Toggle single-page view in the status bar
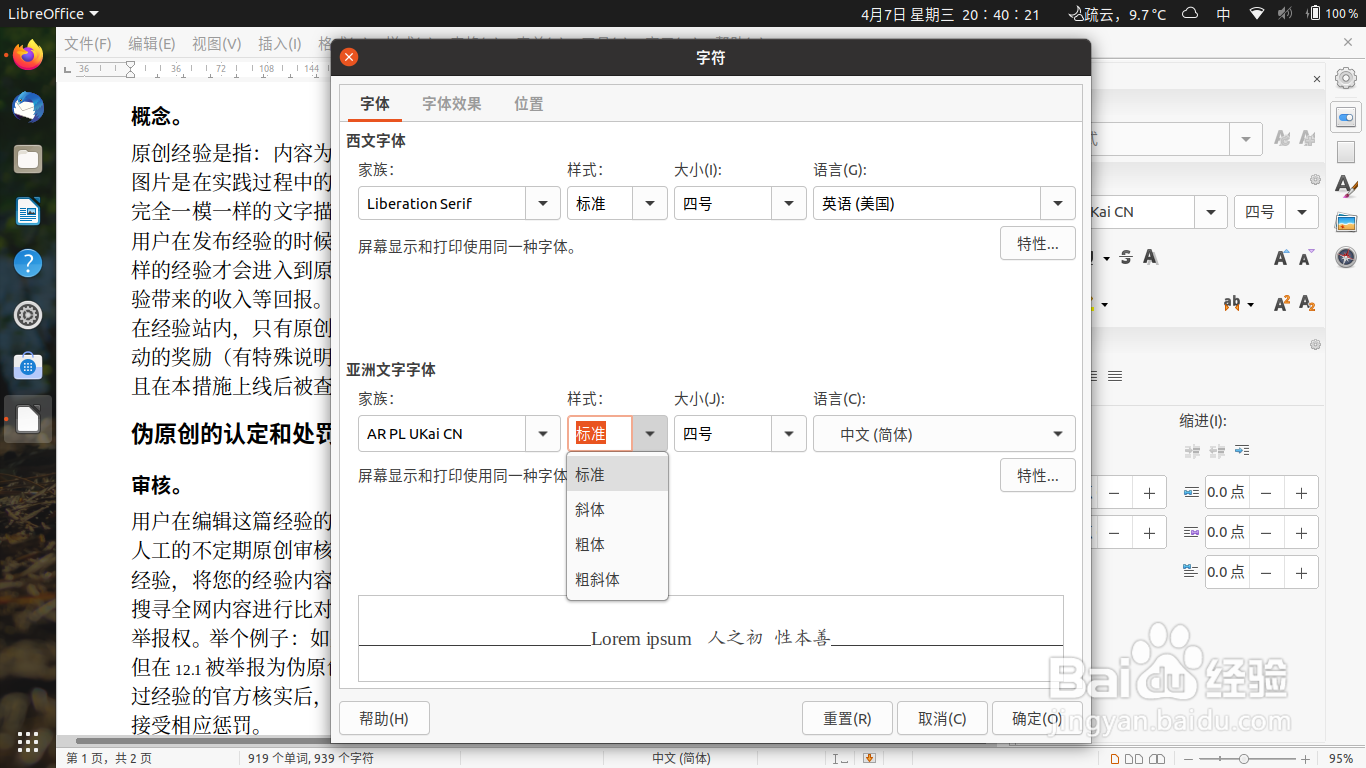The image size is (1366, 768). click(x=1114, y=758)
